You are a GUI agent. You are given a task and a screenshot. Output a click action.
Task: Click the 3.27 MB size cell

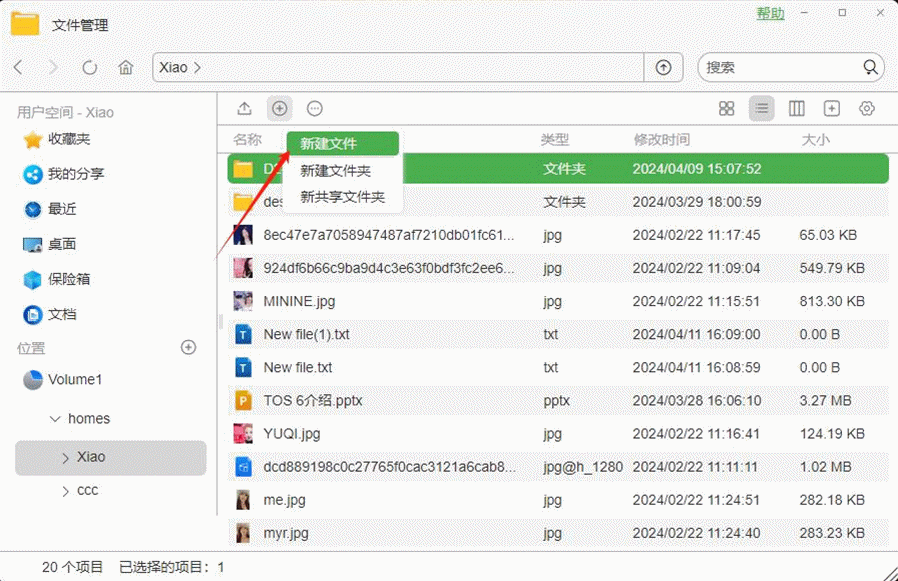825,401
